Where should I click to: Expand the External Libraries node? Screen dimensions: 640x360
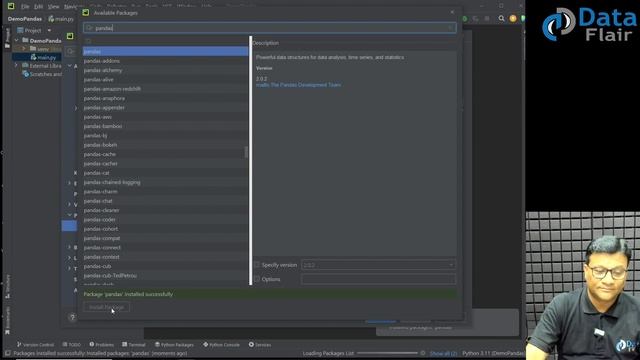[x=16, y=65]
